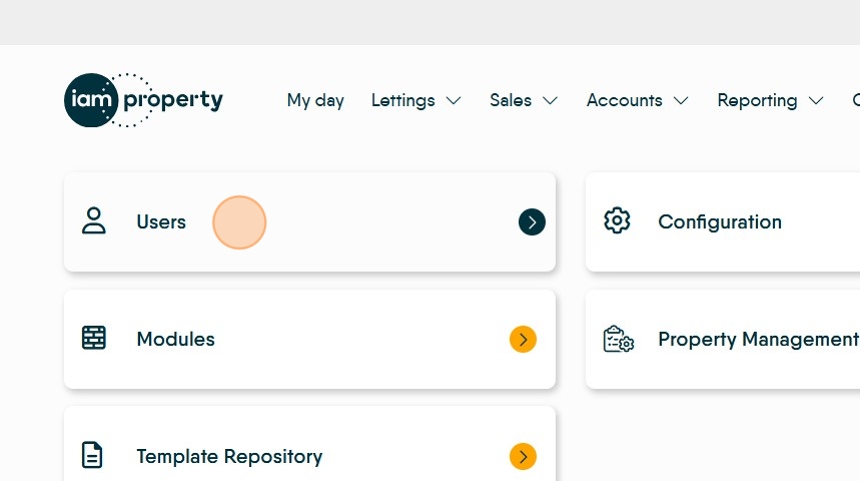Expand the Sales dropdown chevron
The image size is (860, 481).
click(x=550, y=101)
